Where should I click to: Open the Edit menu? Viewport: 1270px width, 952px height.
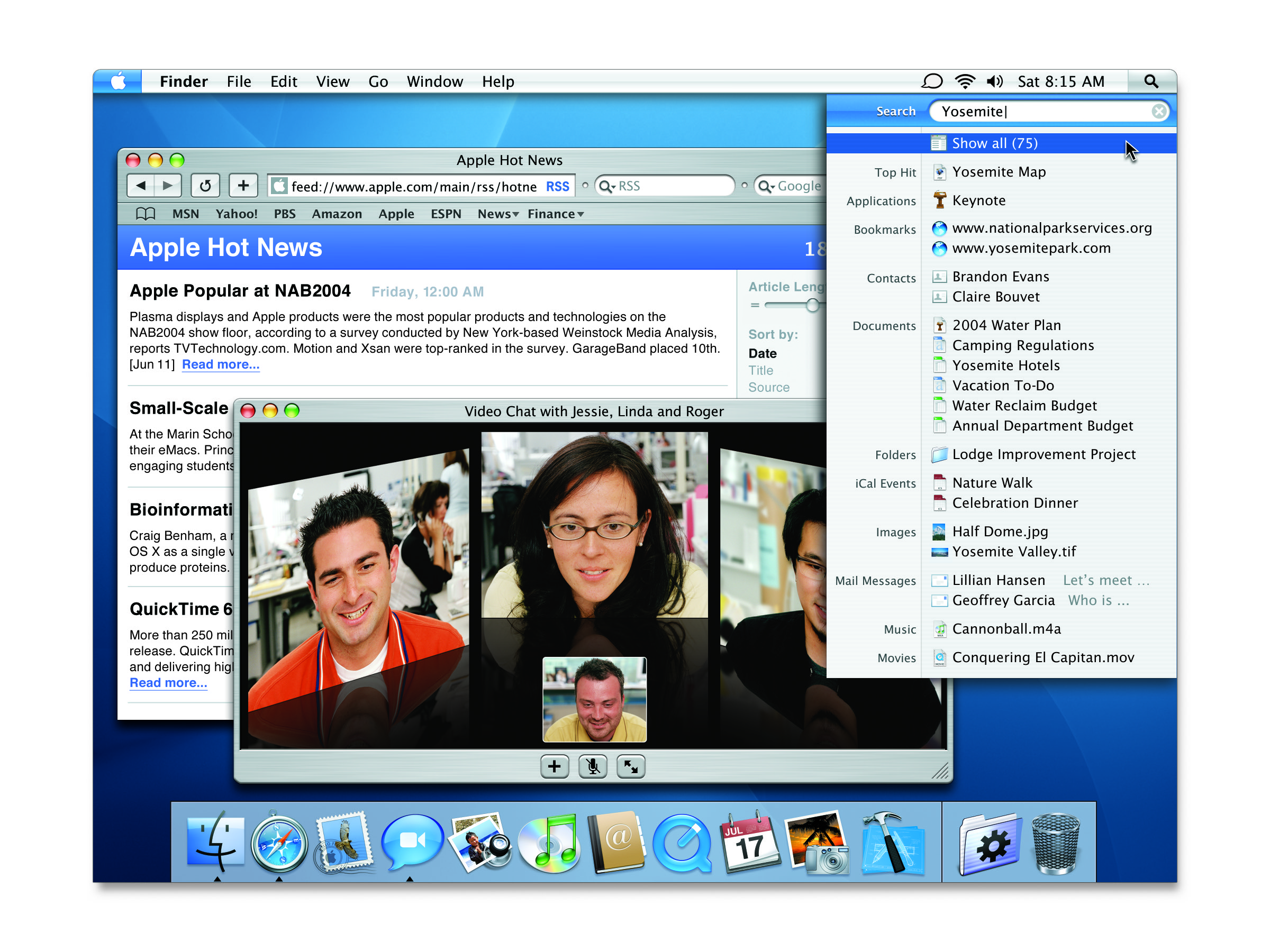(284, 81)
